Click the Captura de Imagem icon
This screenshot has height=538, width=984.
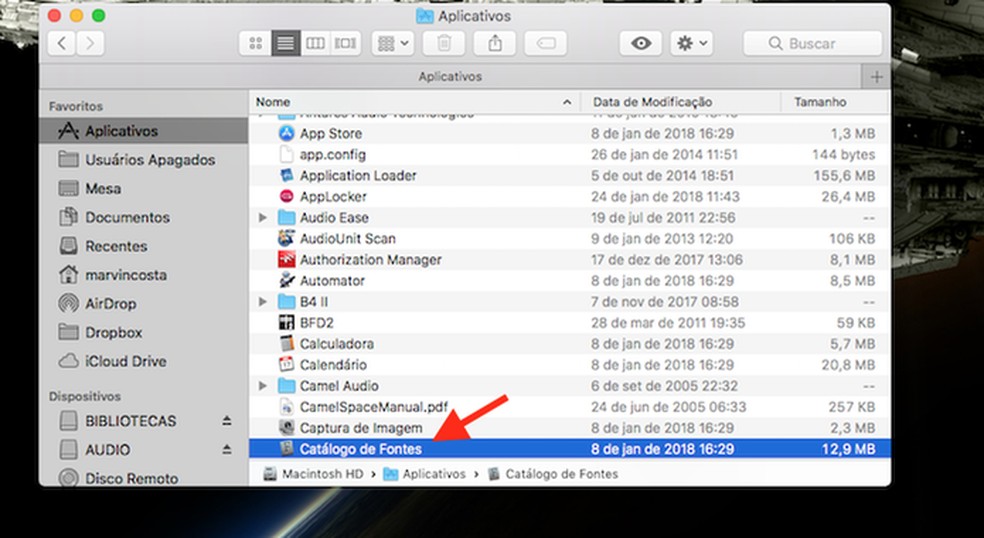coord(286,428)
